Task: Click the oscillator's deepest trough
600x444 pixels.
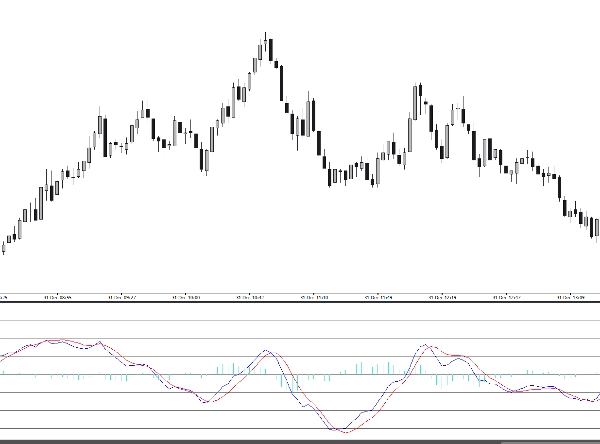Action: coord(343,430)
